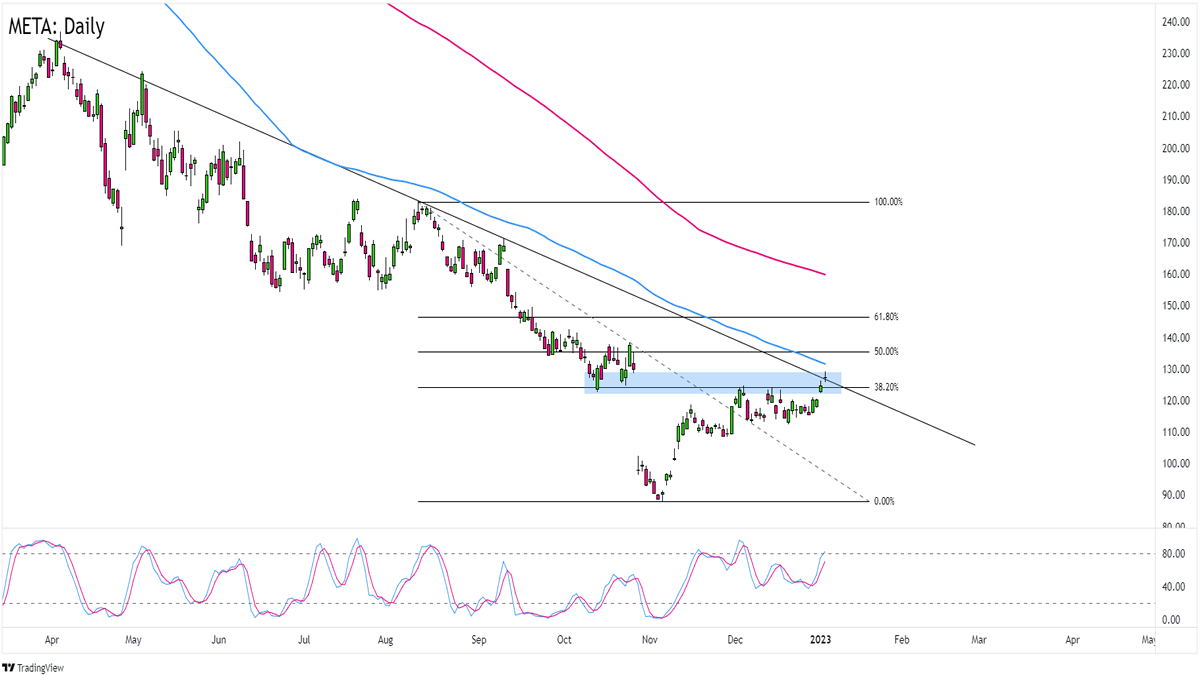
Task: Click the blue shaded resistance zone rectangle
Action: click(712, 382)
